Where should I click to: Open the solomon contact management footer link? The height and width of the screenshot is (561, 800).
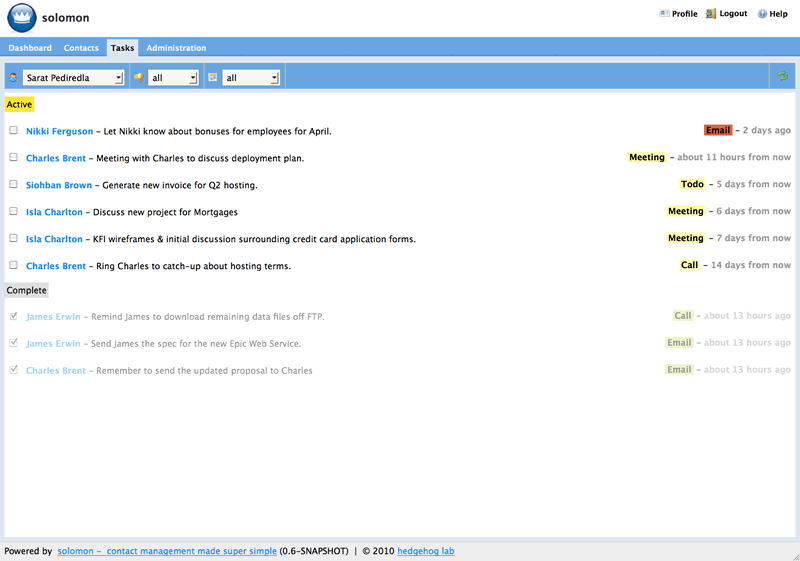coord(167,551)
